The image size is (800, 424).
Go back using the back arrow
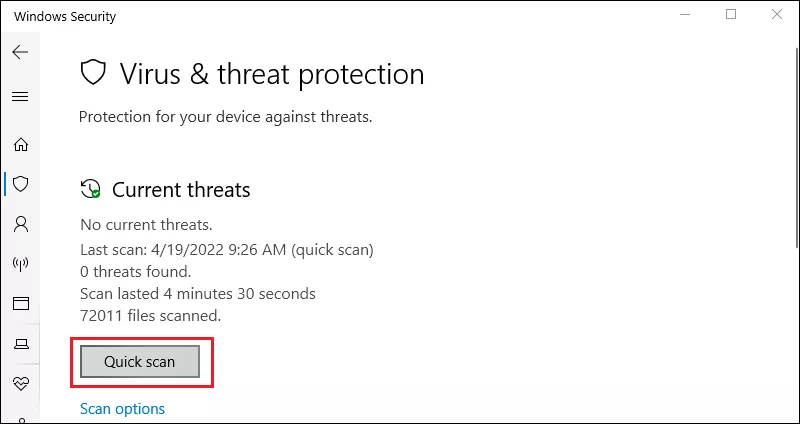20,52
